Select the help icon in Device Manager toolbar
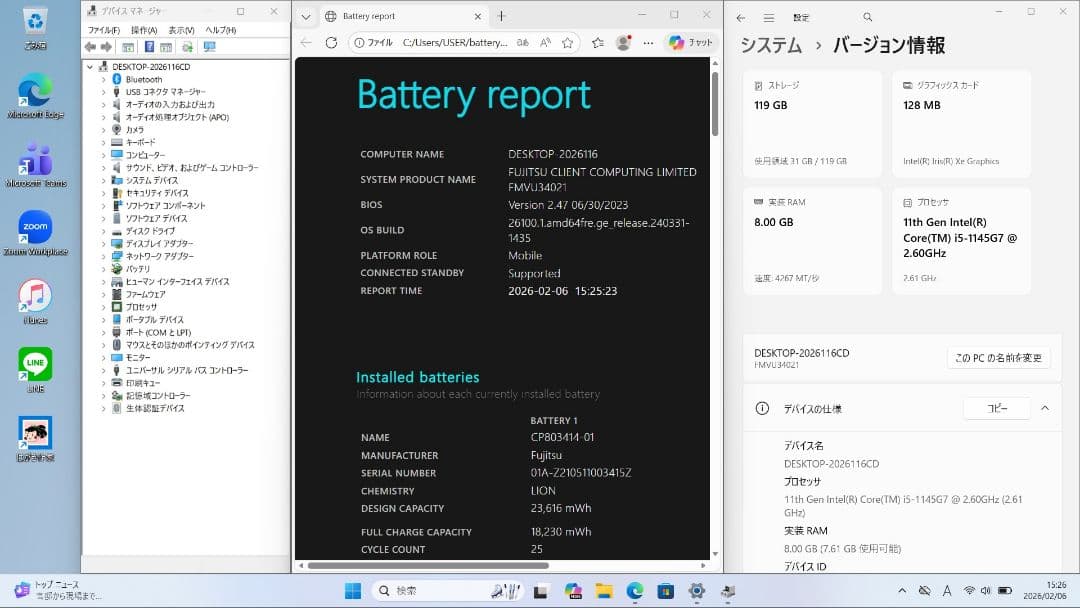Screen dimensions: 1080x608 [x=150, y=47]
